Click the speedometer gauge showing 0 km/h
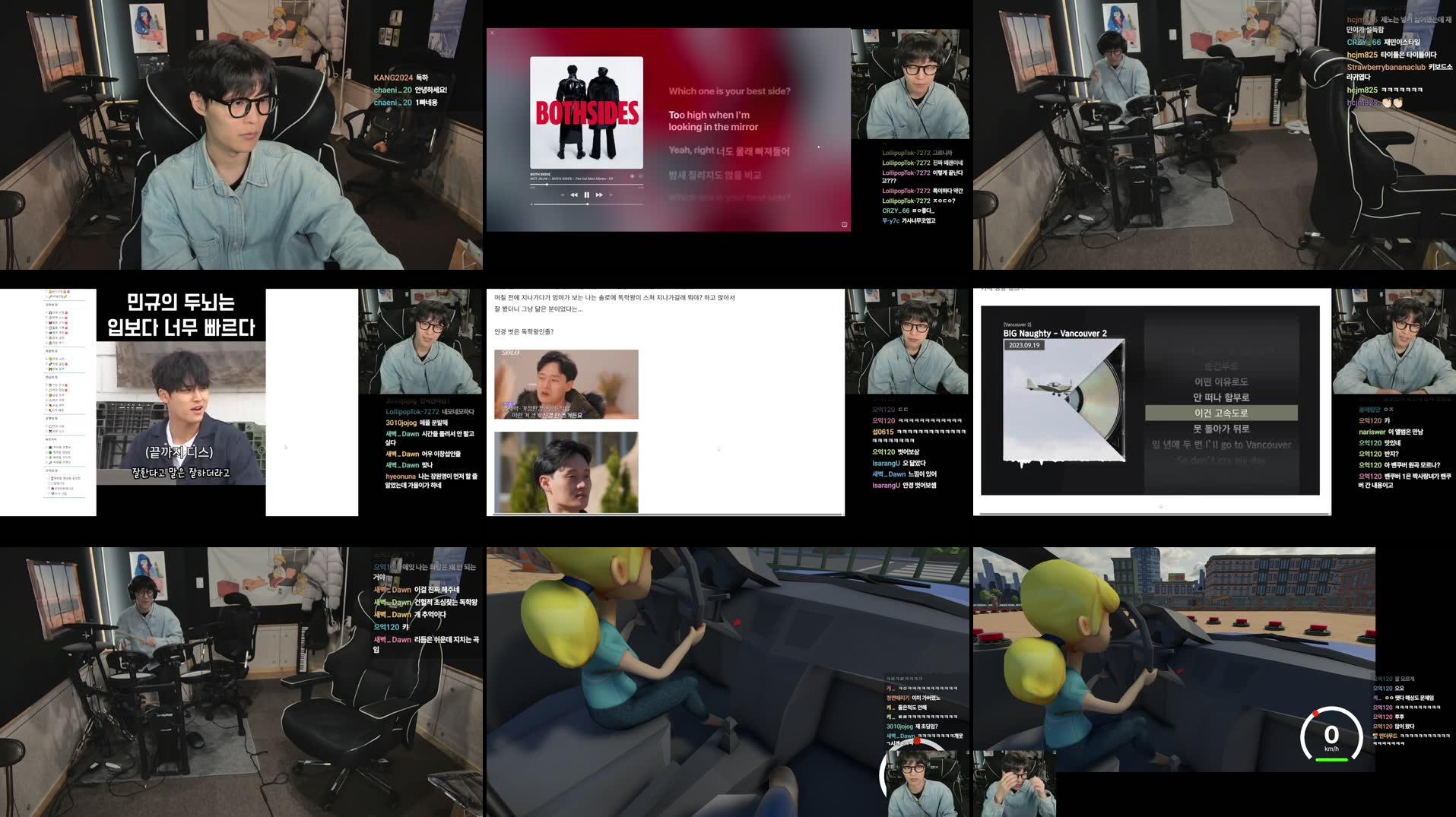 pyautogui.click(x=1331, y=735)
